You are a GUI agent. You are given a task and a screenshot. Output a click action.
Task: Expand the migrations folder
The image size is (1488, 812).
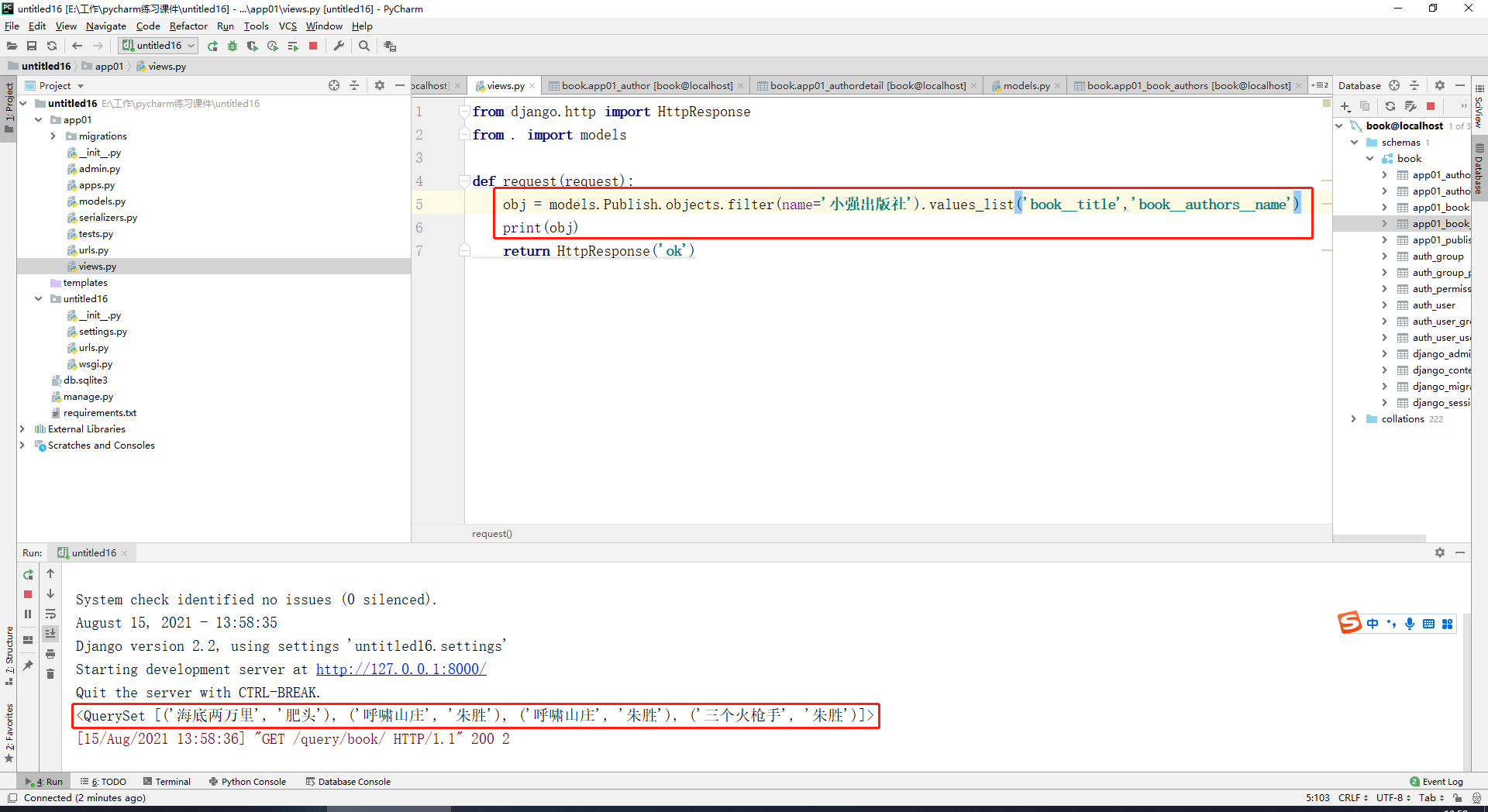tap(53, 136)
